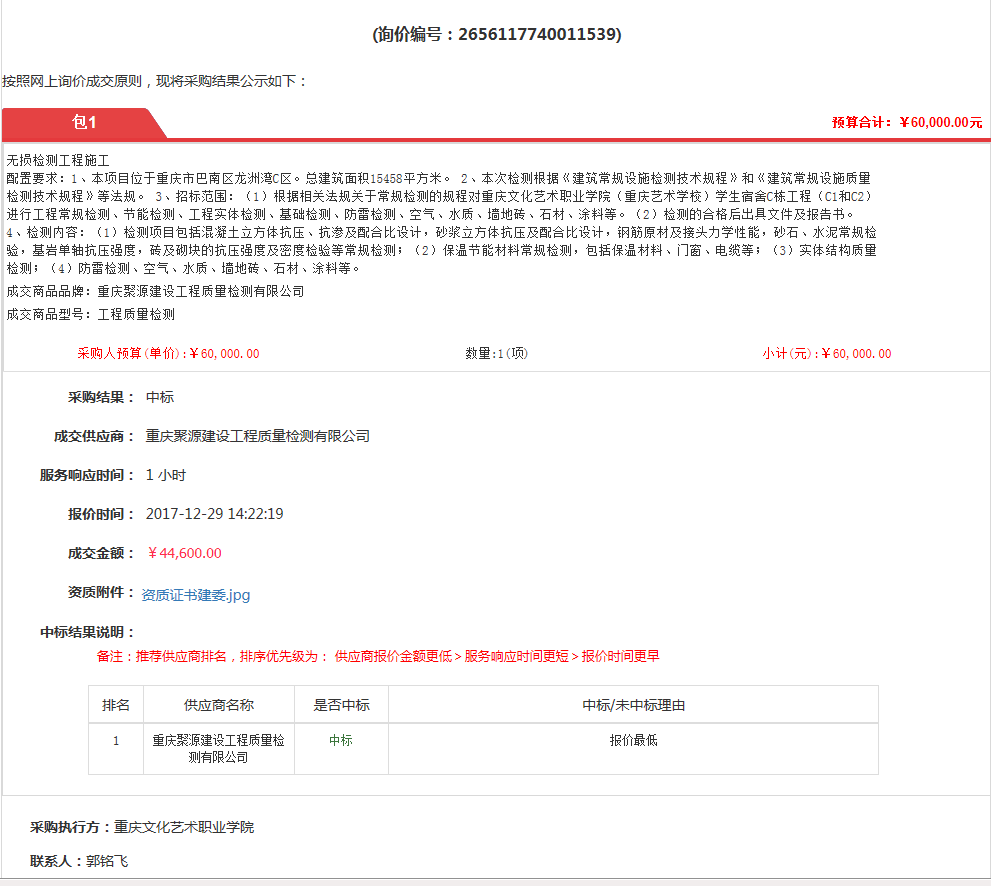Screen dimensions: 991x886
Task: Click the 供应商名称 column header
Action: (x=218, y=705)
